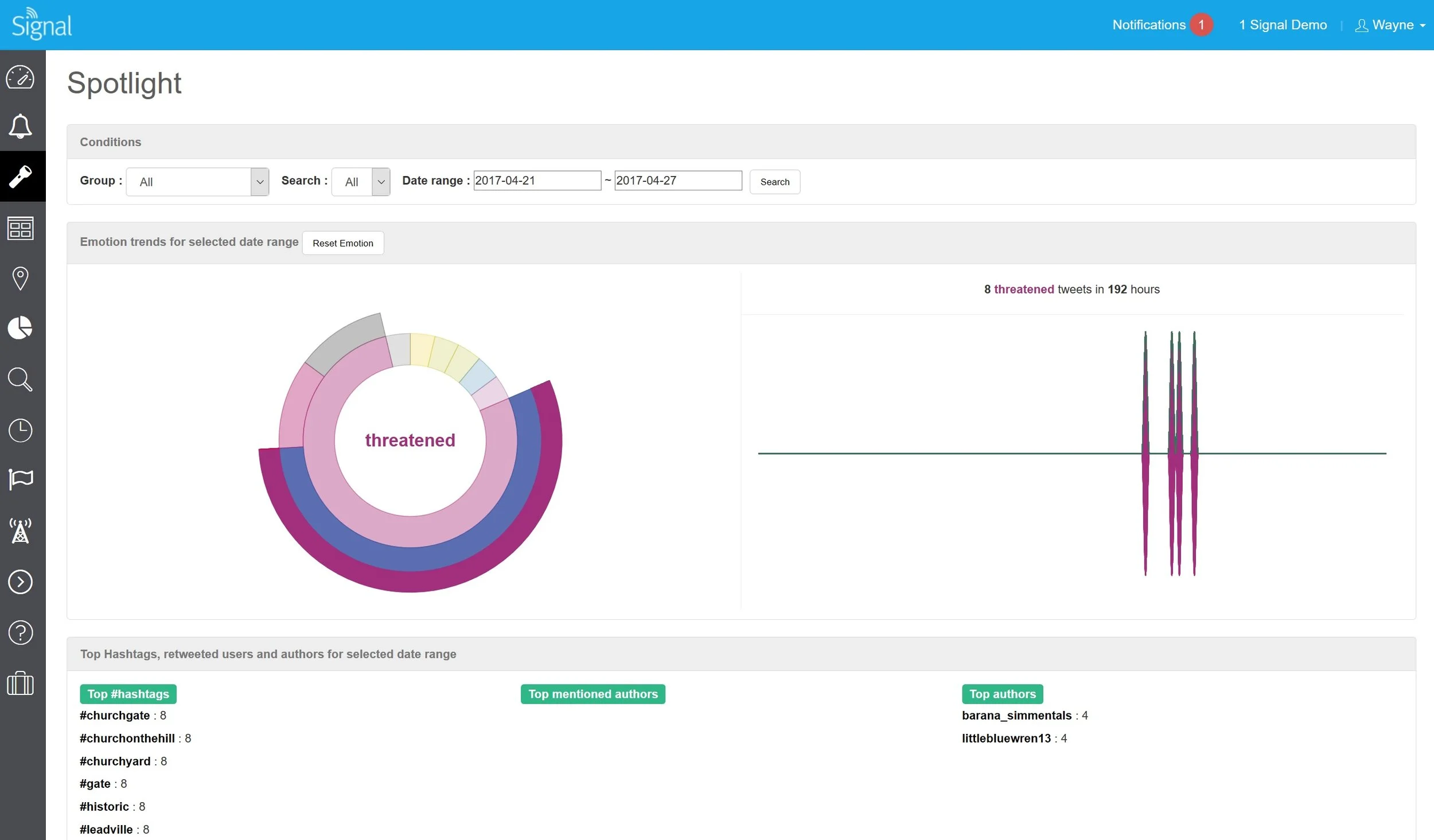1434x840 pixels.
Task: Expand the Search dropdown next to Group
Action: [361, 181]
